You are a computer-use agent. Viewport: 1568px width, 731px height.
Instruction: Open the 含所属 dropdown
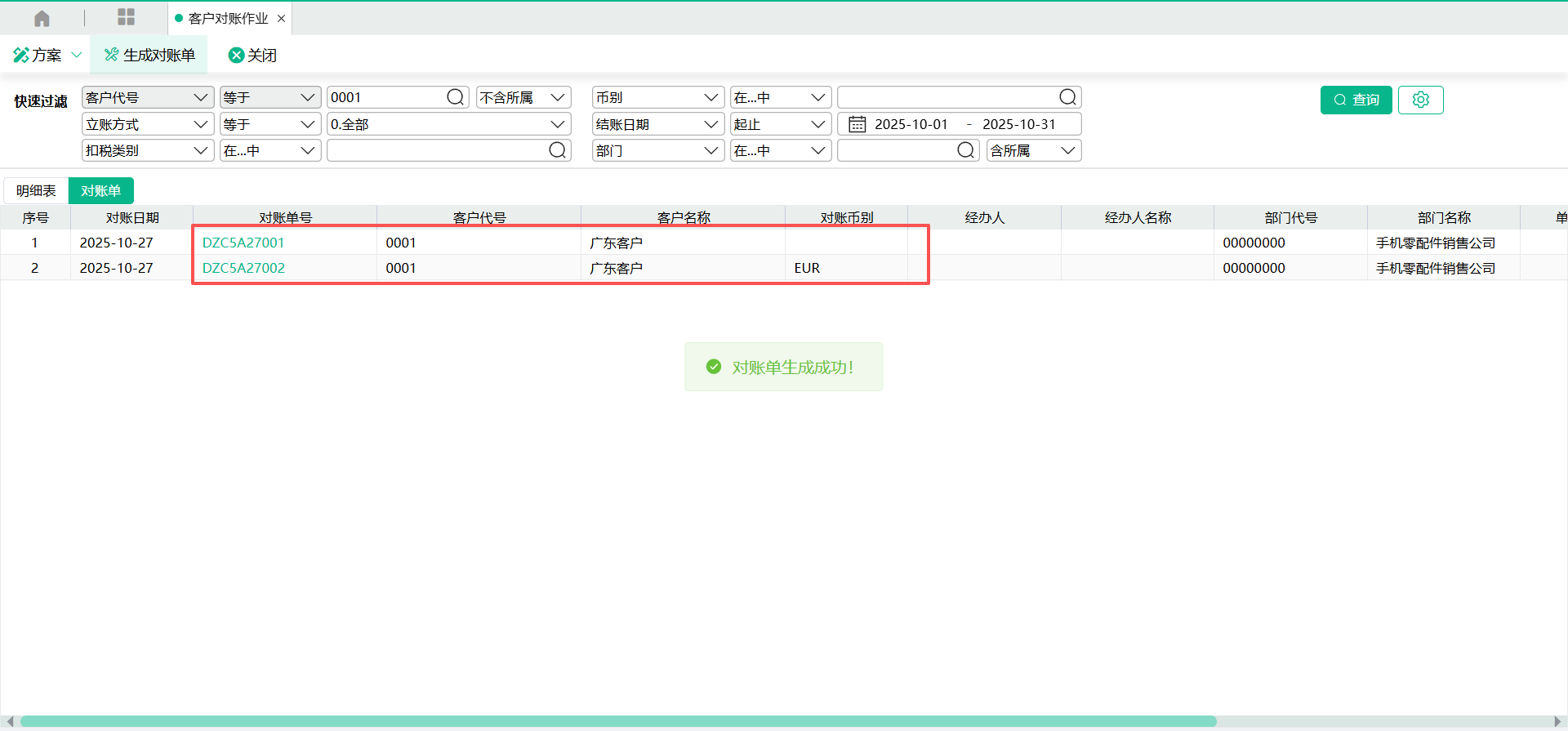[1033, 150]
